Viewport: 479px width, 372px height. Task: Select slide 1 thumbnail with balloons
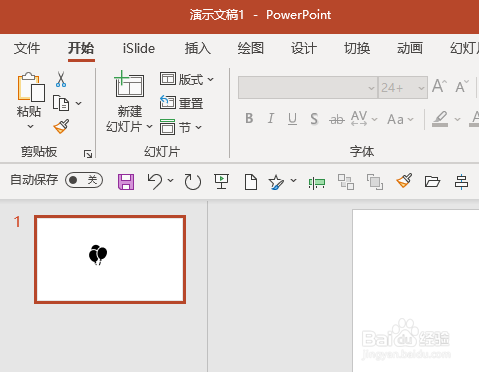[x=110, y=259]
